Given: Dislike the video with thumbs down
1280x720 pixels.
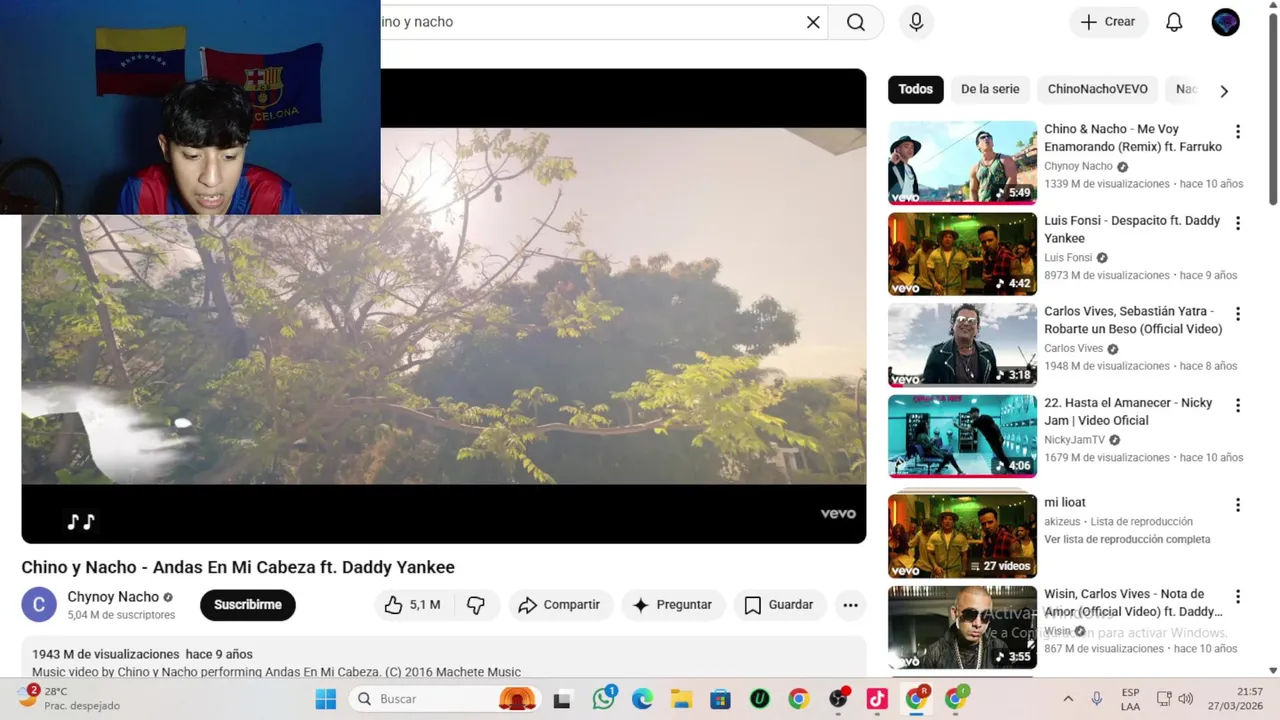Looking at the screenshot, I should (x=476, y=605).
